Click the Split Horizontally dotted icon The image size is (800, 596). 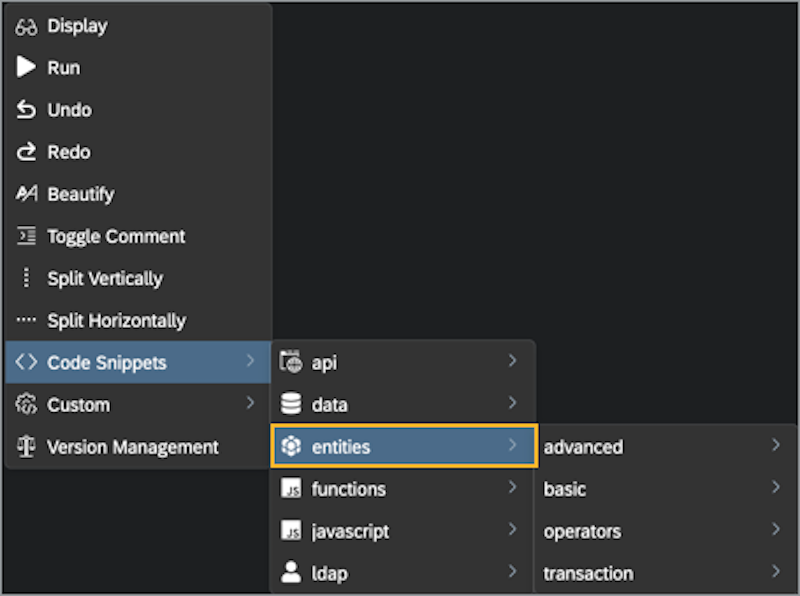(26, 320)
